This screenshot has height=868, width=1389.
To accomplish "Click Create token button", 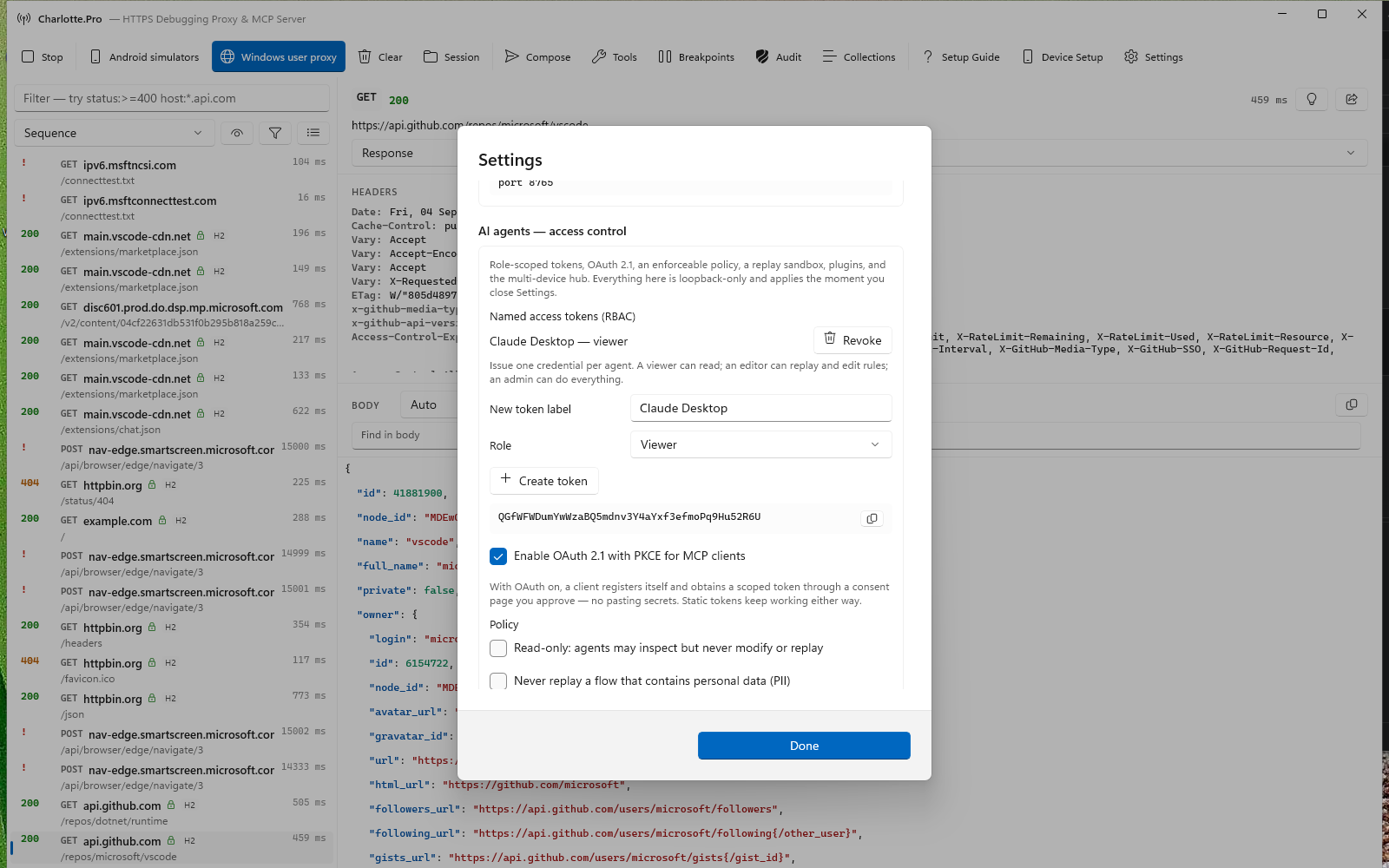I will click(544, 481).
